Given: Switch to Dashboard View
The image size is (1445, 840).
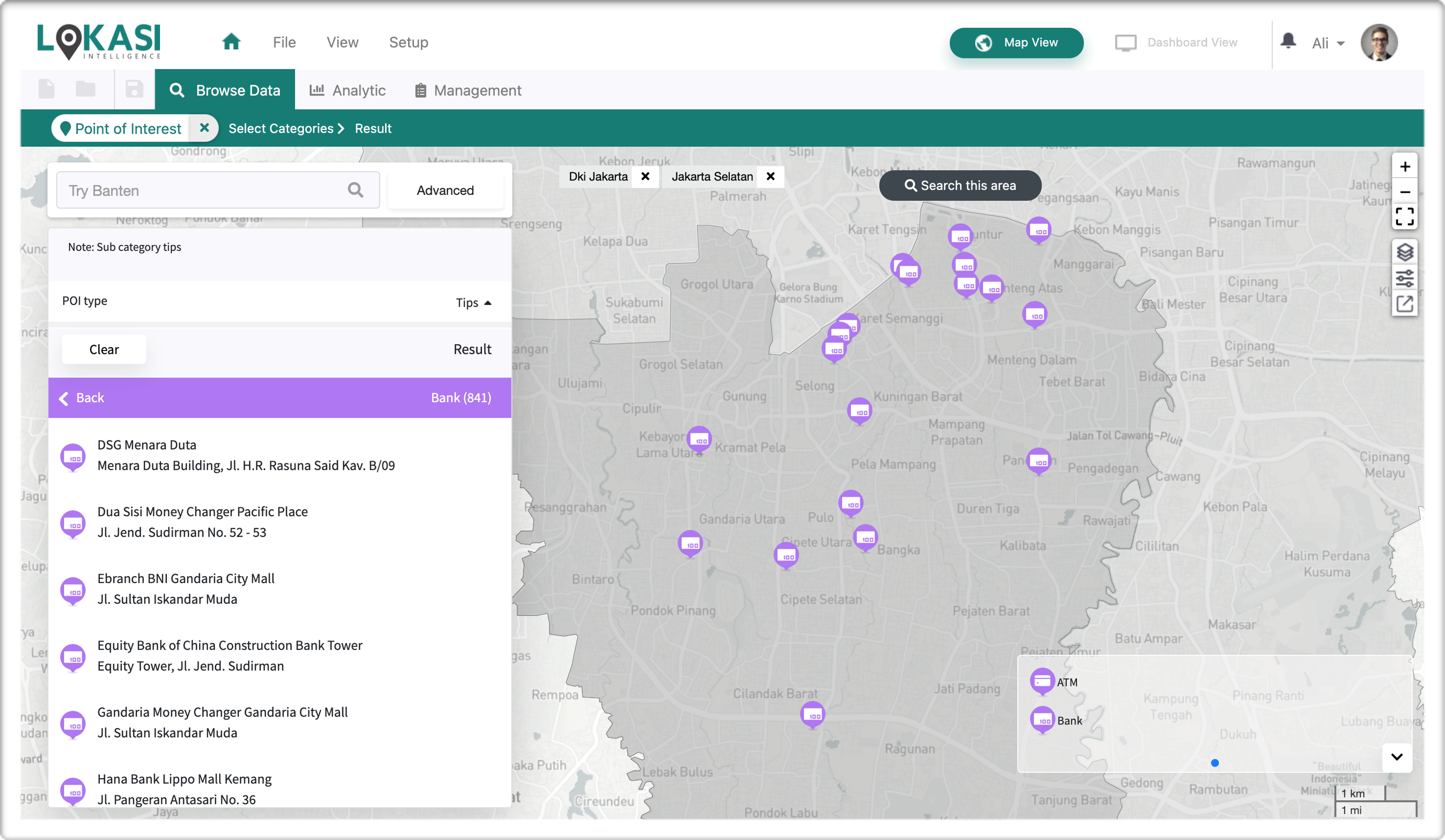Looking at the screenshot, I should pos(1176,42).
